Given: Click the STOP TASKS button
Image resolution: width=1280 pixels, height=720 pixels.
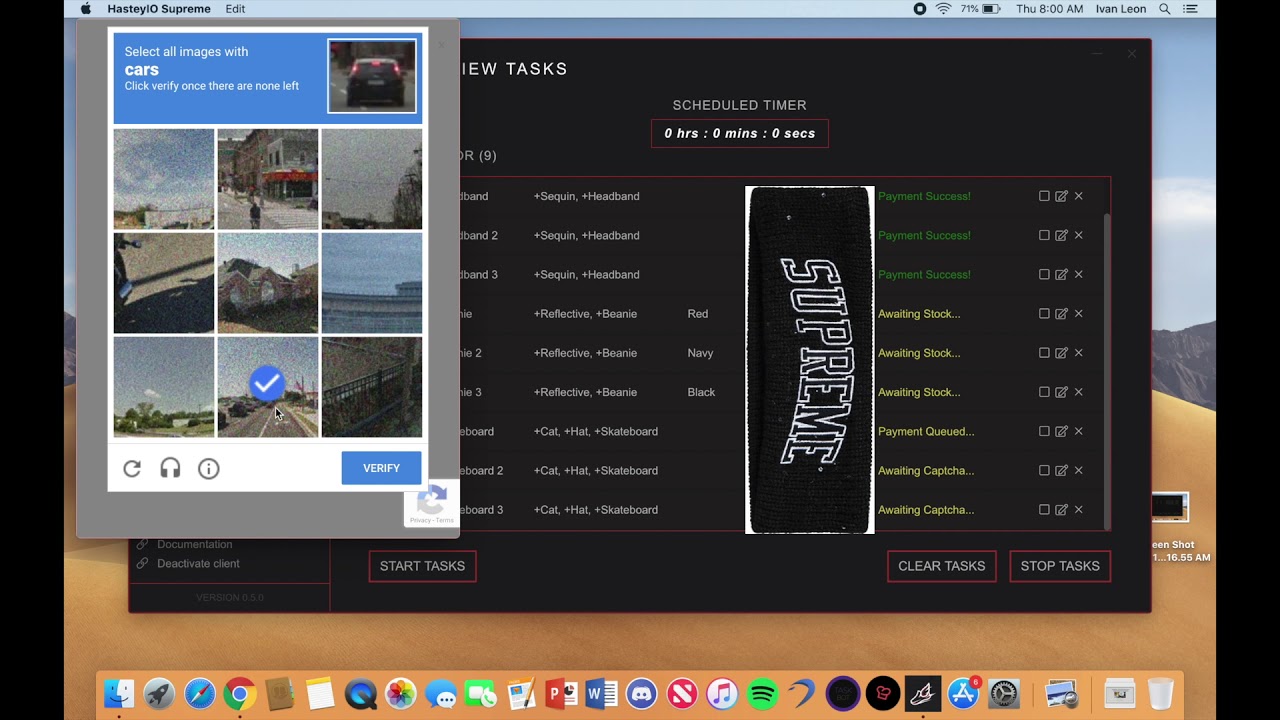Looking at the screenshot, I should coord(1060,566).
